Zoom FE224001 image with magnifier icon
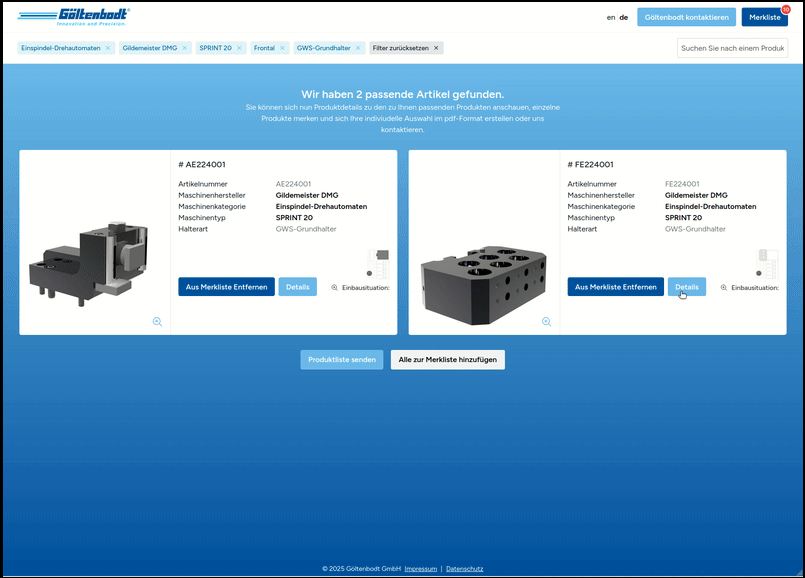Viewport: 805px width, 578px height. pos(546,322)
